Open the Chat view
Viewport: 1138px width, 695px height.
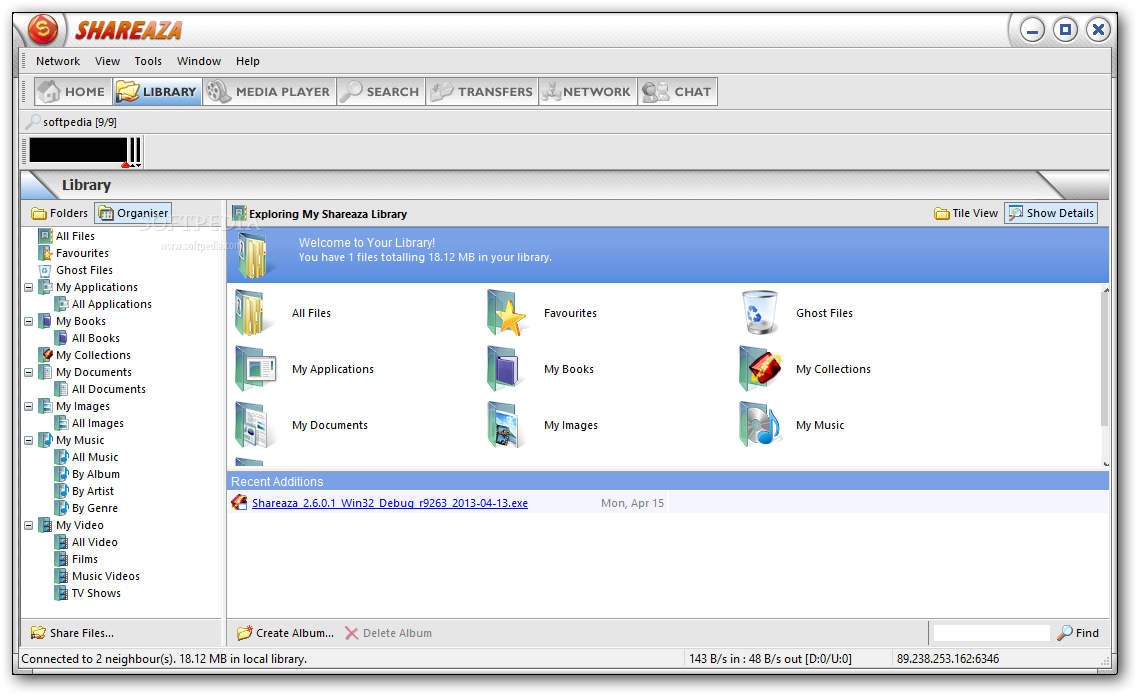[677, 91]
